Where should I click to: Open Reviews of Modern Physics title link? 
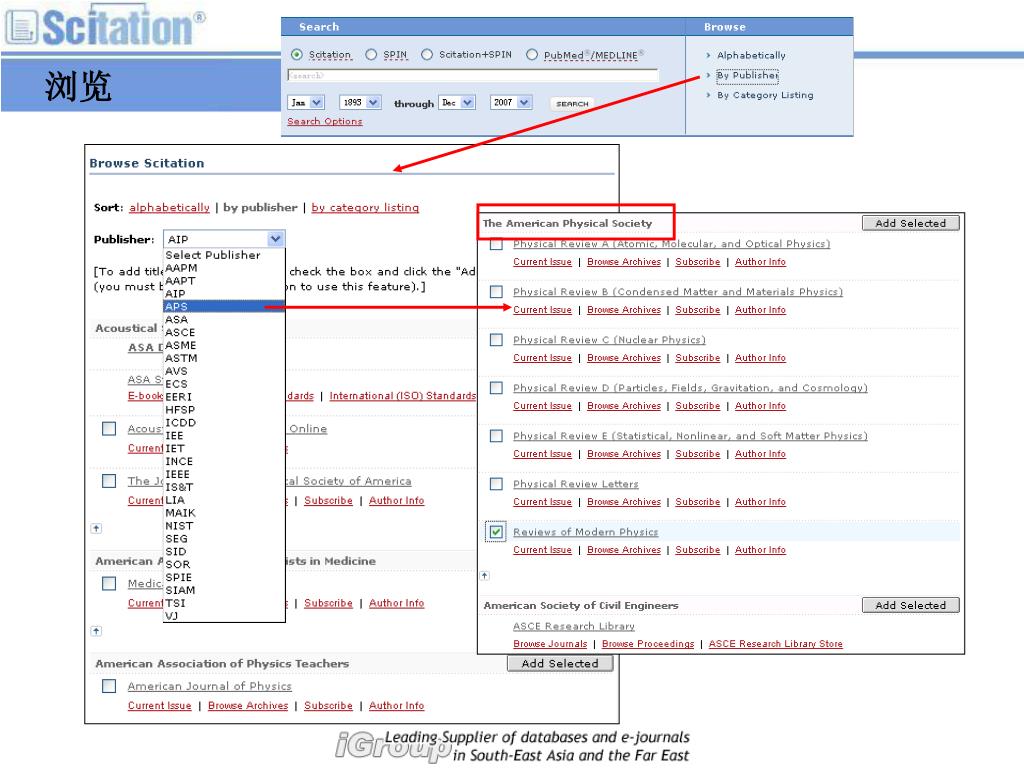coord(585,532)
